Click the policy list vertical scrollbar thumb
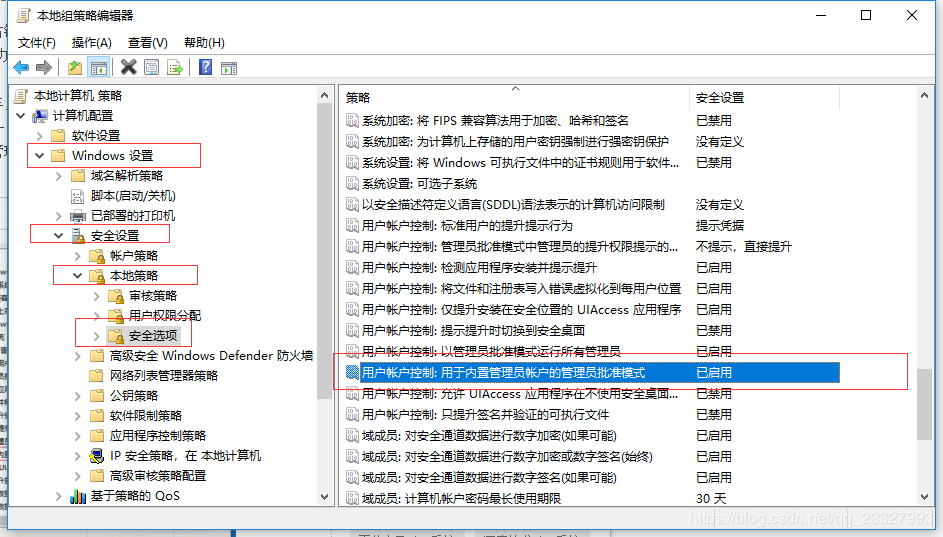Screen dimensions: 943x537 (x=924, y=404)
